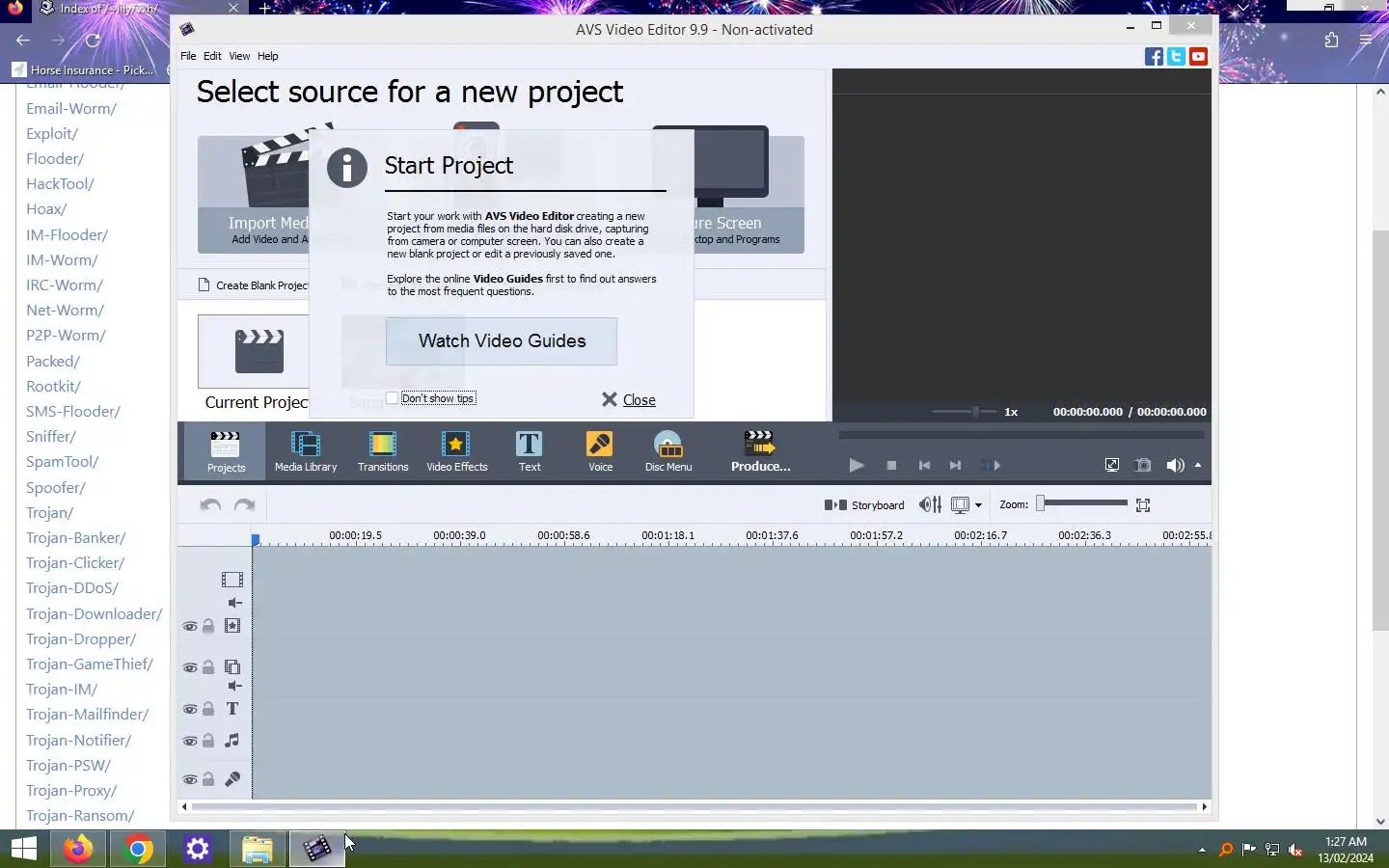Toggle visibility of the video effects track

click(190, 626)
